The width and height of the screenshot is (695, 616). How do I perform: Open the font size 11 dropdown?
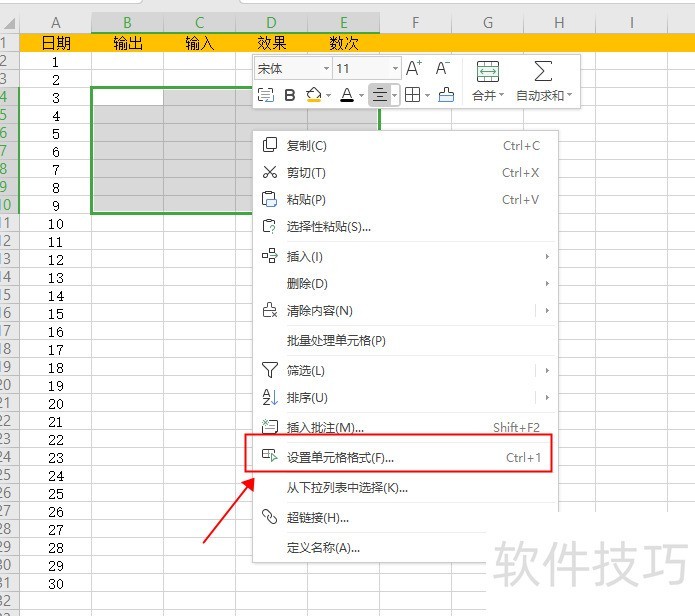394,69
